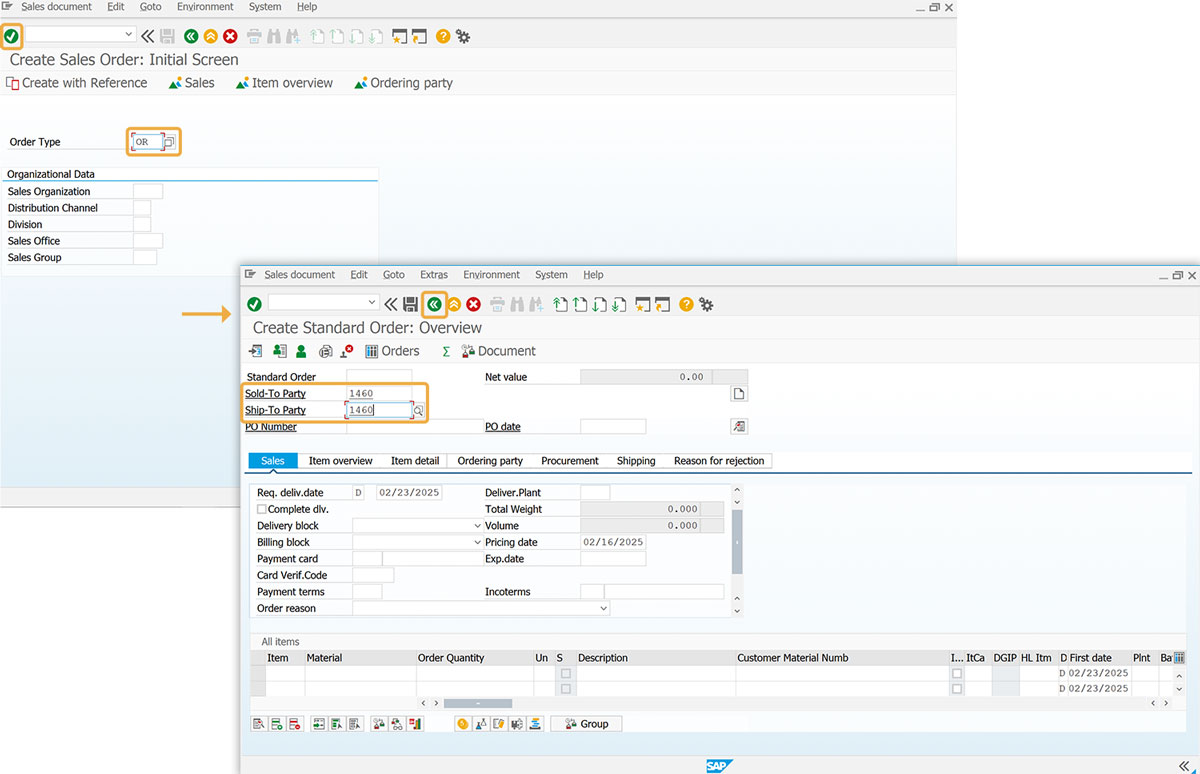This screenshot has width=1200, height=774.
Task: Open Extras menu in Overview window
Action: [x=434, y=275]
